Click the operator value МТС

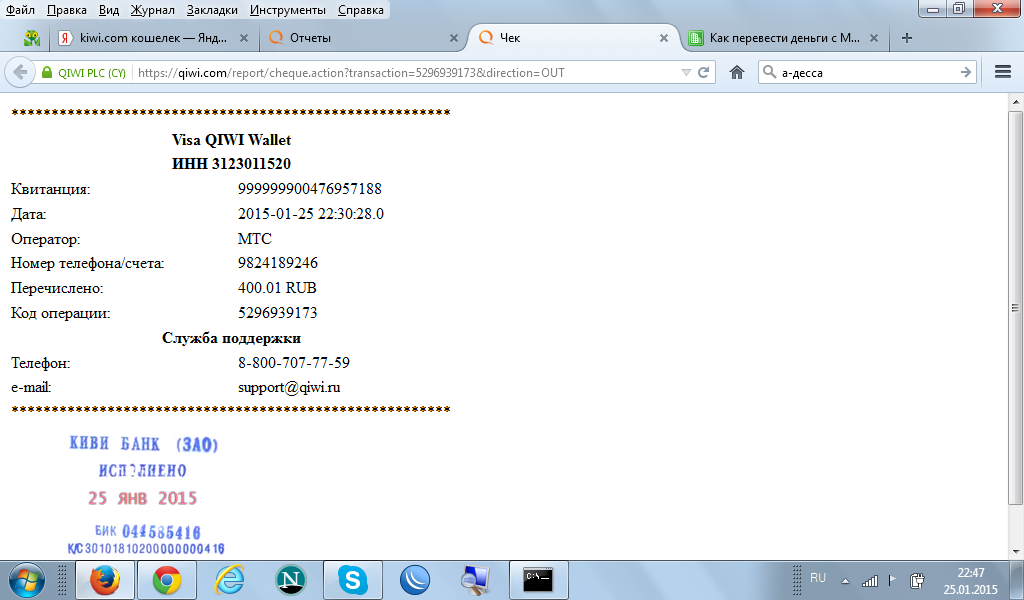[x=255, y=238]
